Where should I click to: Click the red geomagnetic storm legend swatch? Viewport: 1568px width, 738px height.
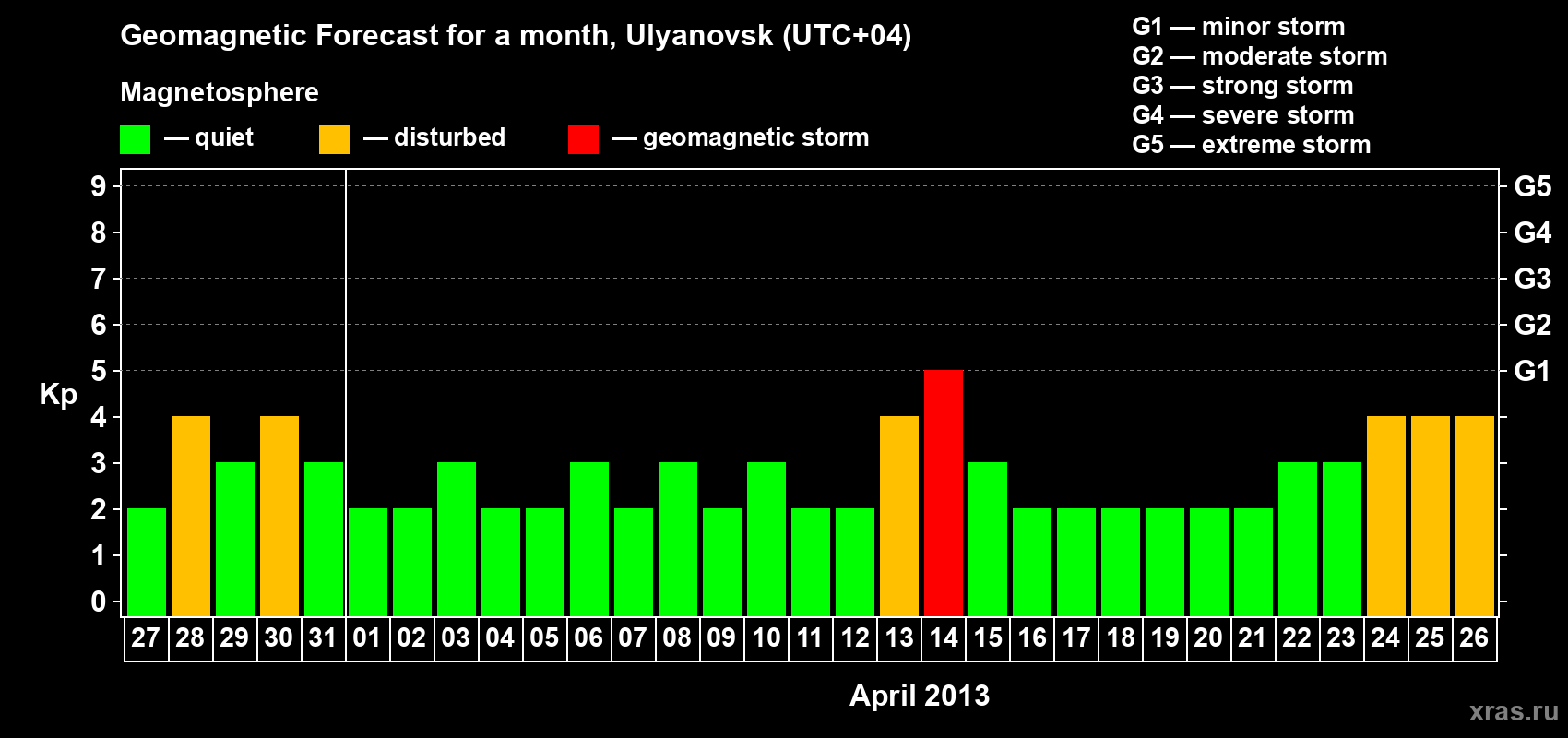point(583,139)
